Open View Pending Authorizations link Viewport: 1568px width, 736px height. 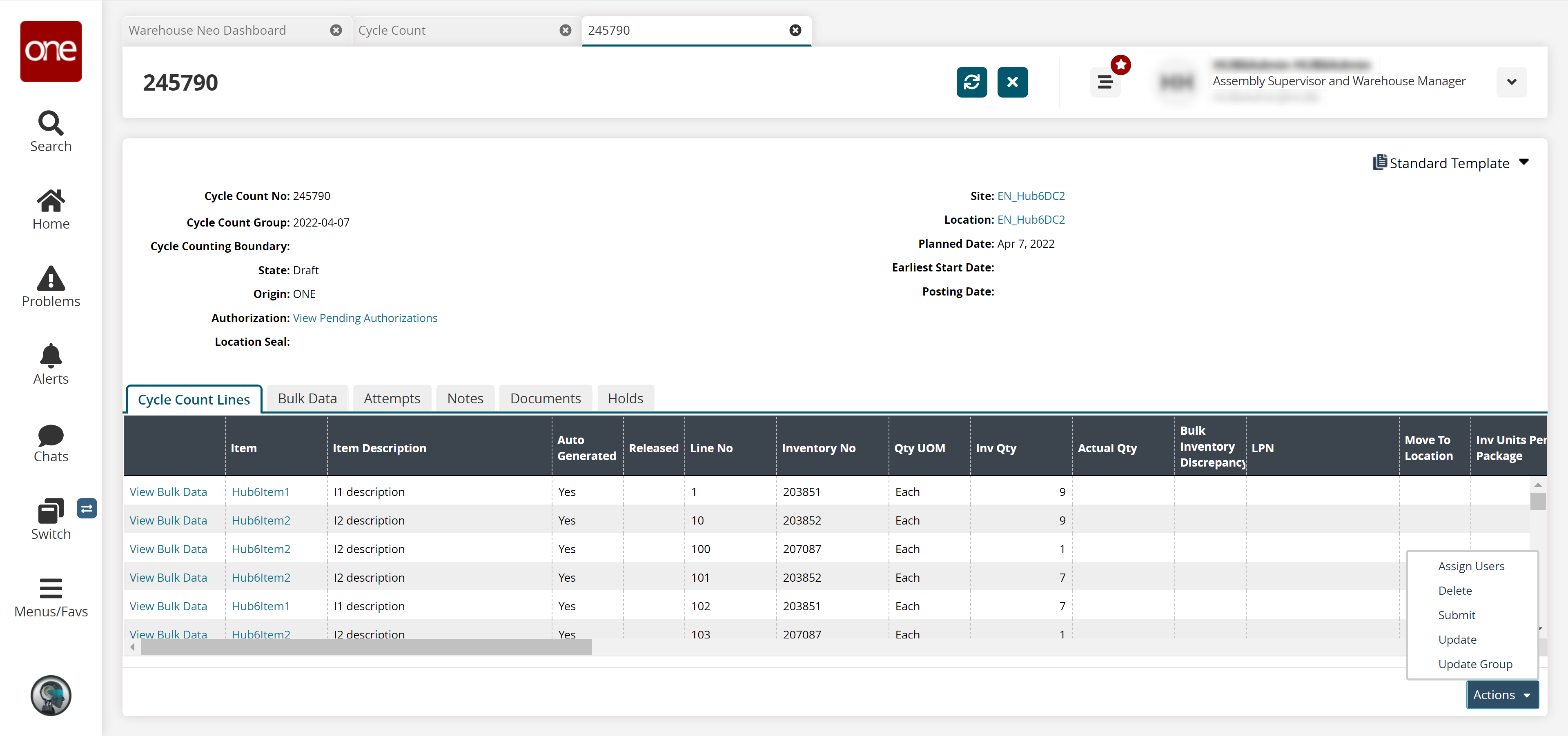[365, 318]
